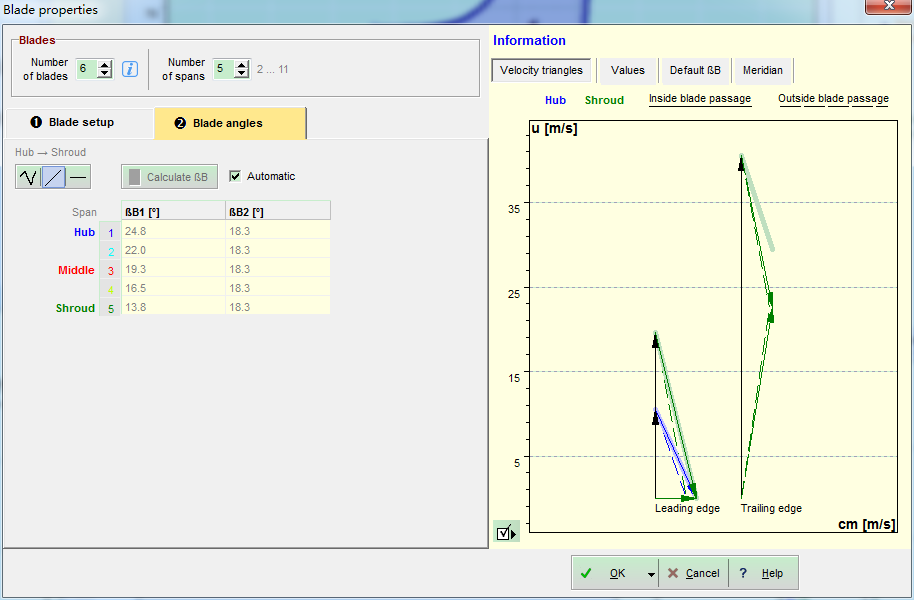Open Help for blade properties
This screenshot has height=600, width=914.
pyautogui.click(x=762, y=574)
